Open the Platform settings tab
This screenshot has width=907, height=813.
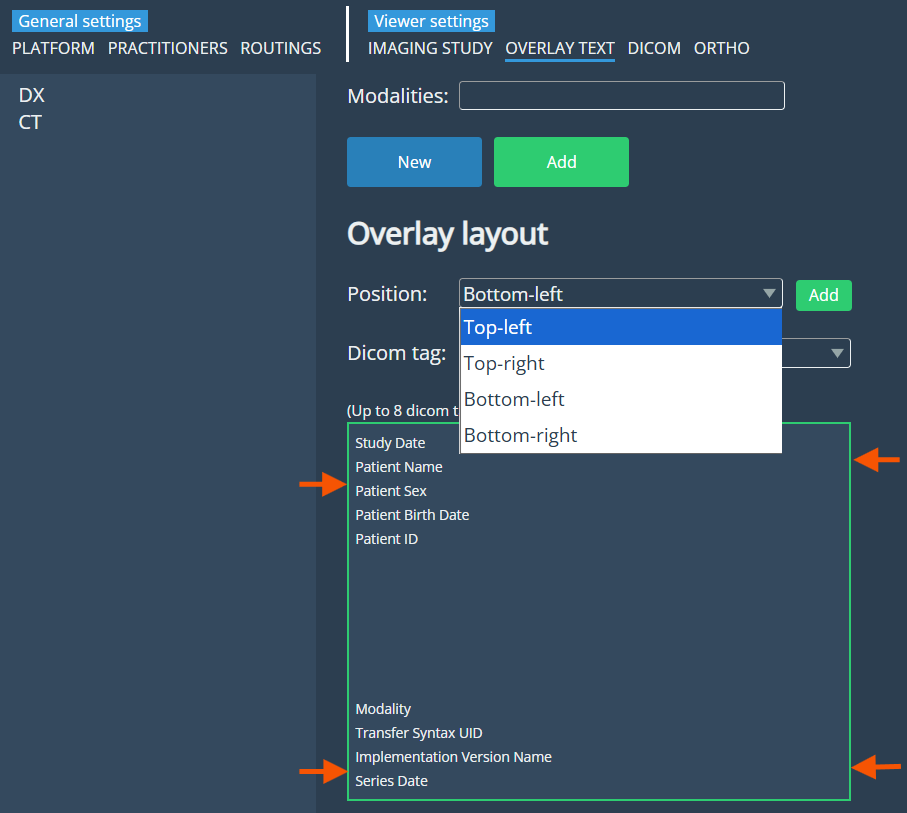click(x=53, y=48)
